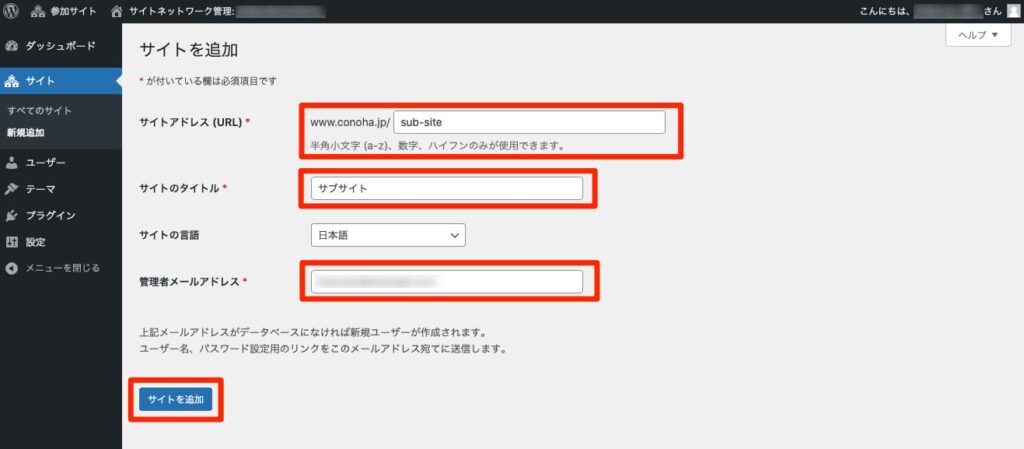The width and height of the screenshot is (1024, 449).
Task: Click the WordPress logo icon
Action: [x=12, y=11]
